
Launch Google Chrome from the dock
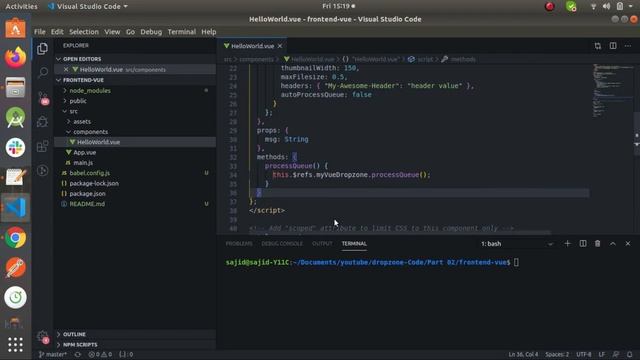click(15, 238)
